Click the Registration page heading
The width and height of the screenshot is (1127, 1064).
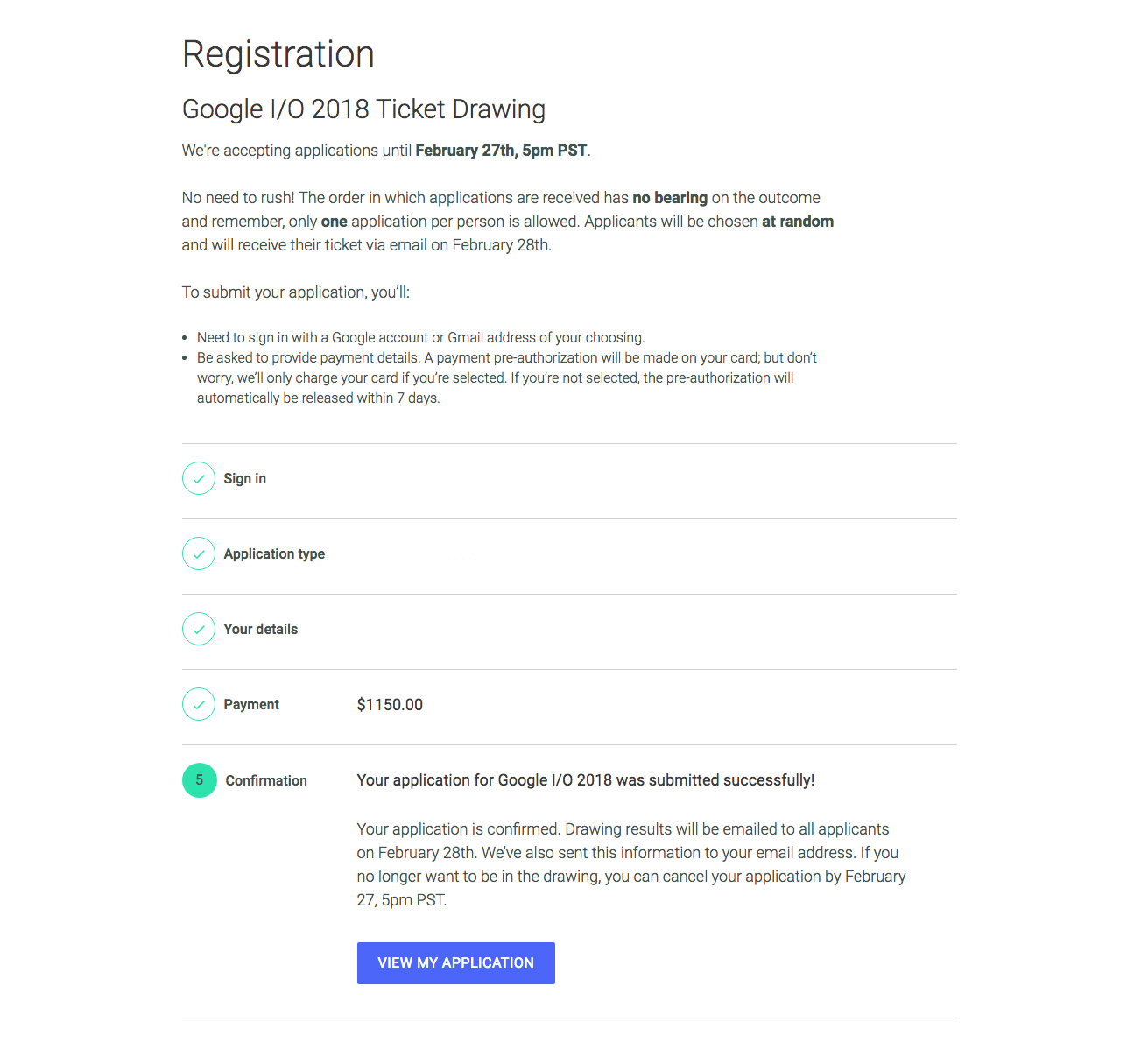tap(278, 54)
